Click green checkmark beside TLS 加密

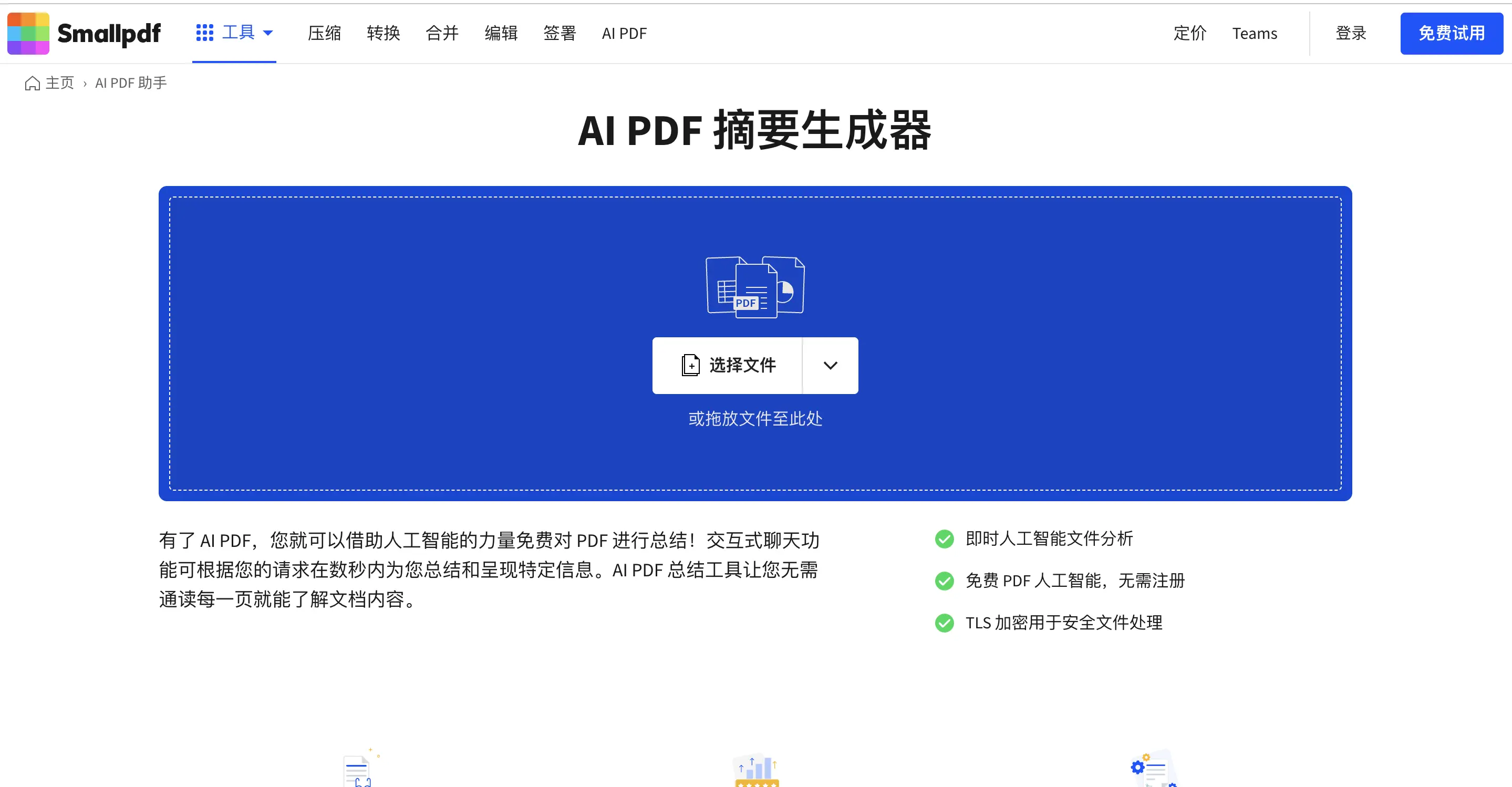point(944,623)
